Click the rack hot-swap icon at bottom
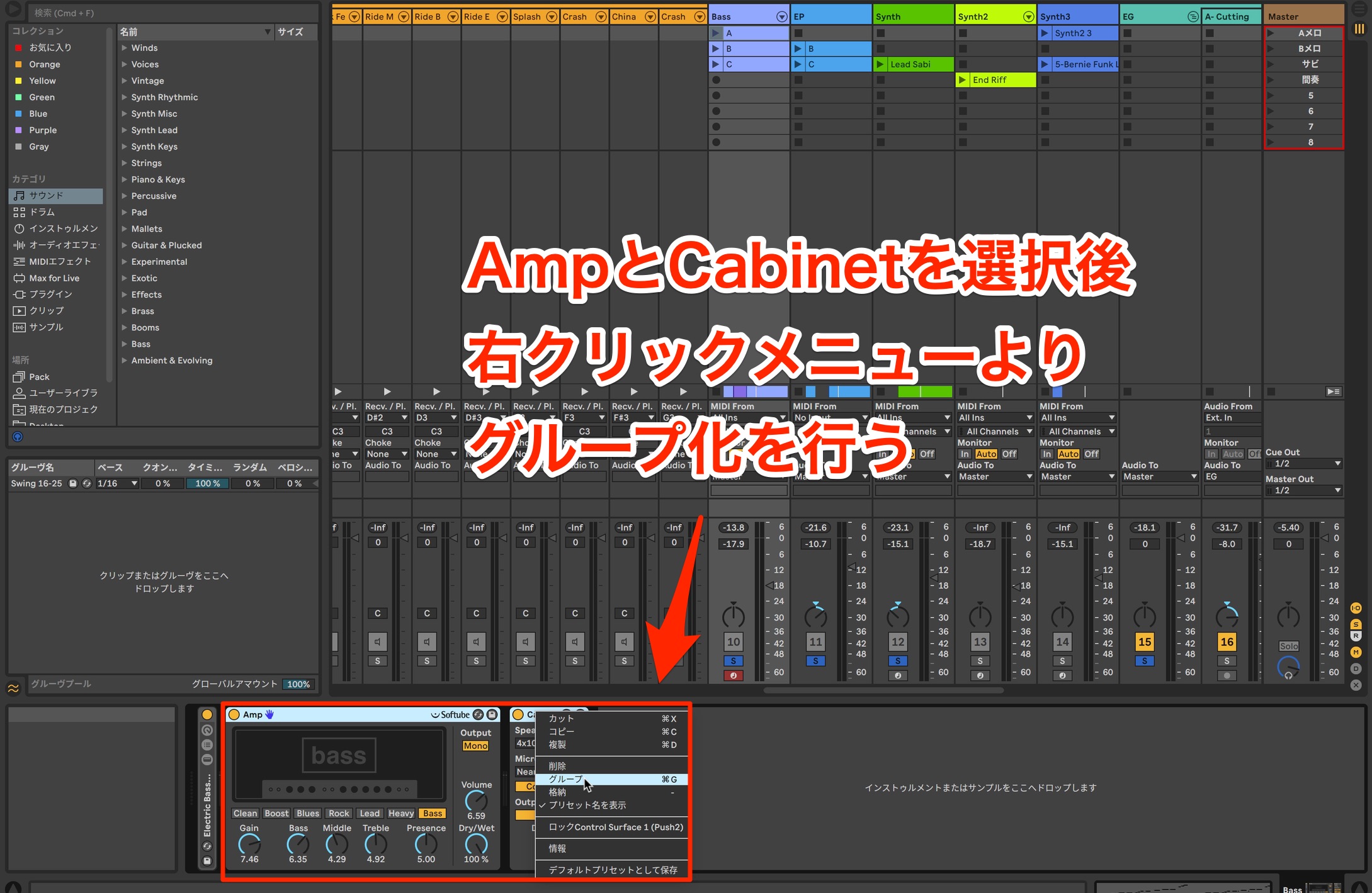Image resolution: width=1372 pixels, height=893 pixels. tap(207, 846)
